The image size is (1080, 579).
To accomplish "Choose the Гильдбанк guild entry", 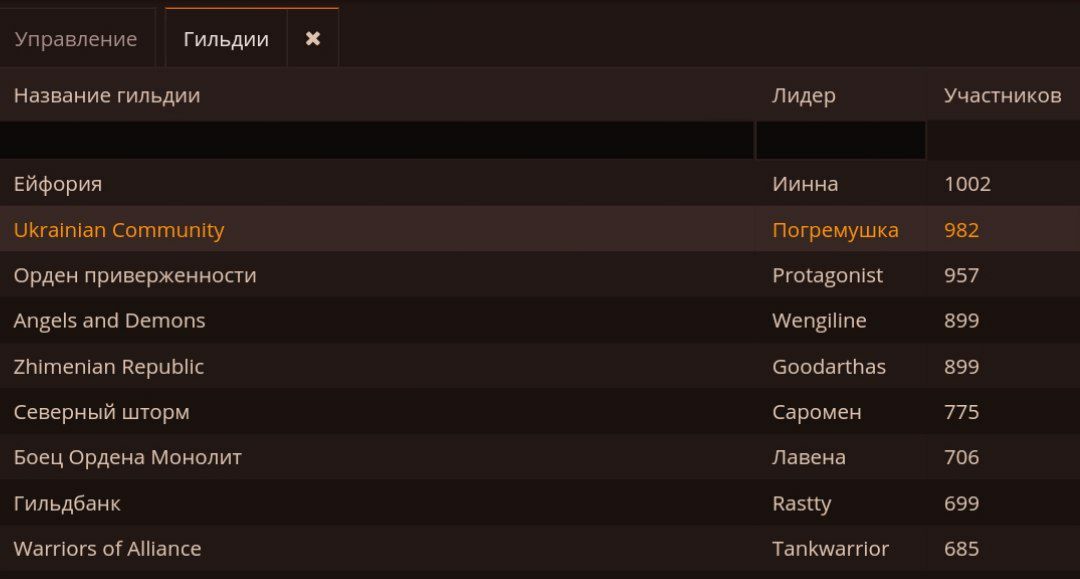I will pos(540,503).
